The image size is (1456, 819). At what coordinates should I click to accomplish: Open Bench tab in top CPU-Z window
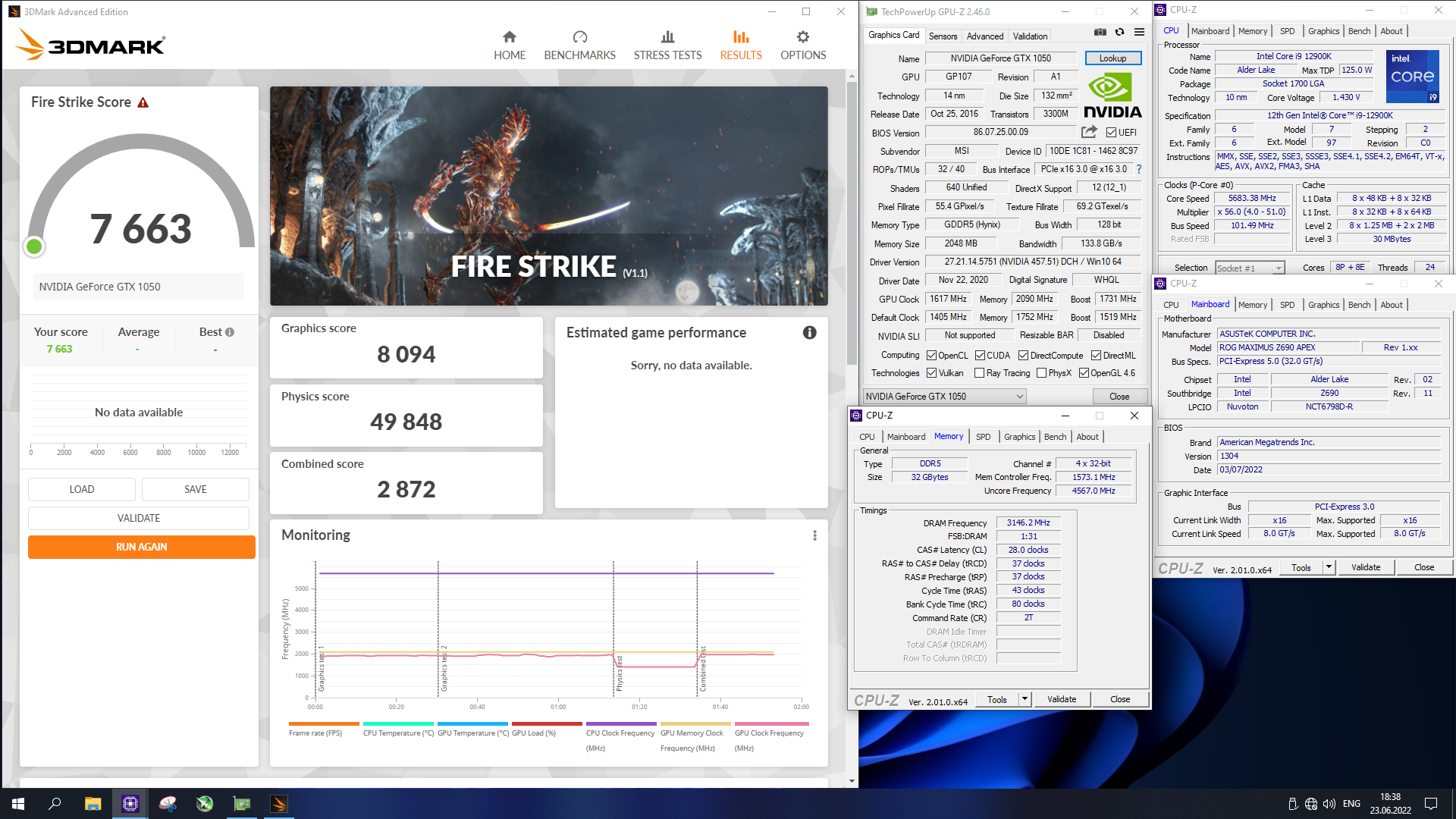(1359, 31)
